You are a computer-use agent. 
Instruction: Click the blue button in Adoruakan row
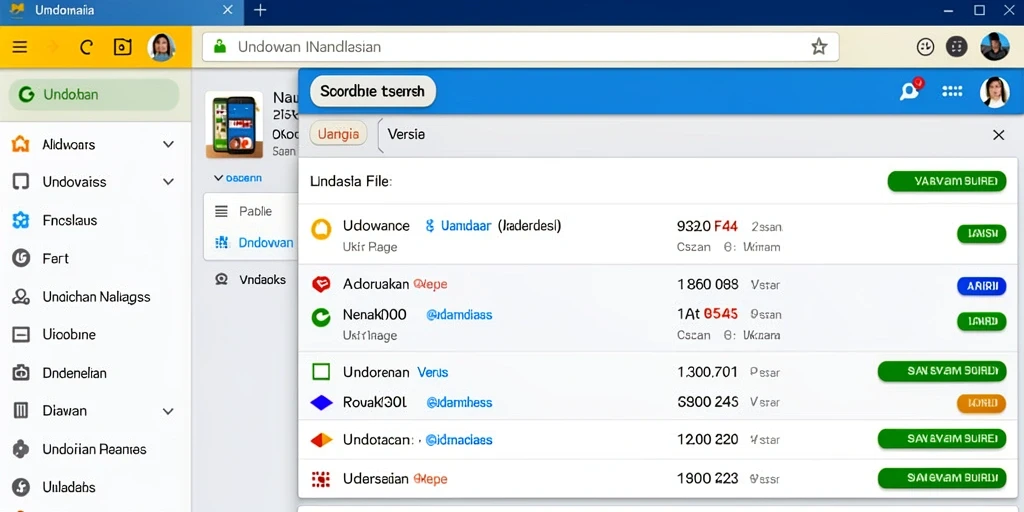coord(982,286)
